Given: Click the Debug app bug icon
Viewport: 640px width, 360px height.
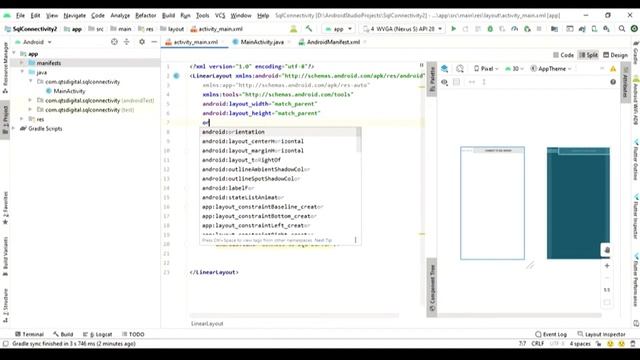Looking at the screenshot, I should click(490, 29).
